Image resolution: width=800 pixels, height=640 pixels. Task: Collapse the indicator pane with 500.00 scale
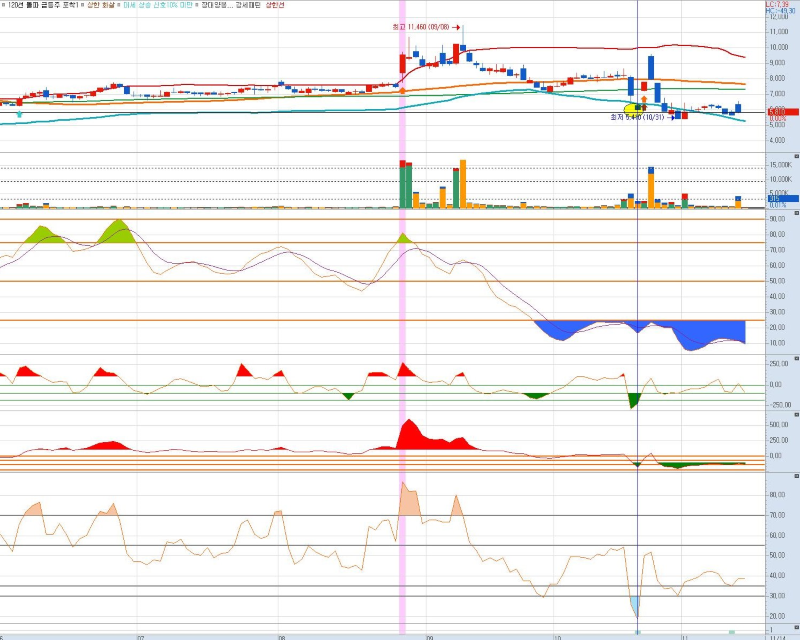[x=796, y=415]
